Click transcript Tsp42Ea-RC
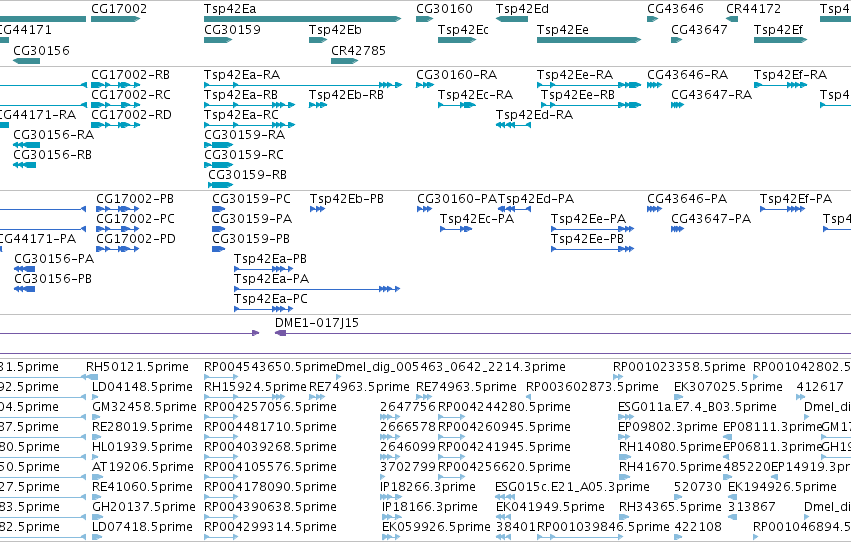Viewport: 851px width, 542px height. (241, 115)
